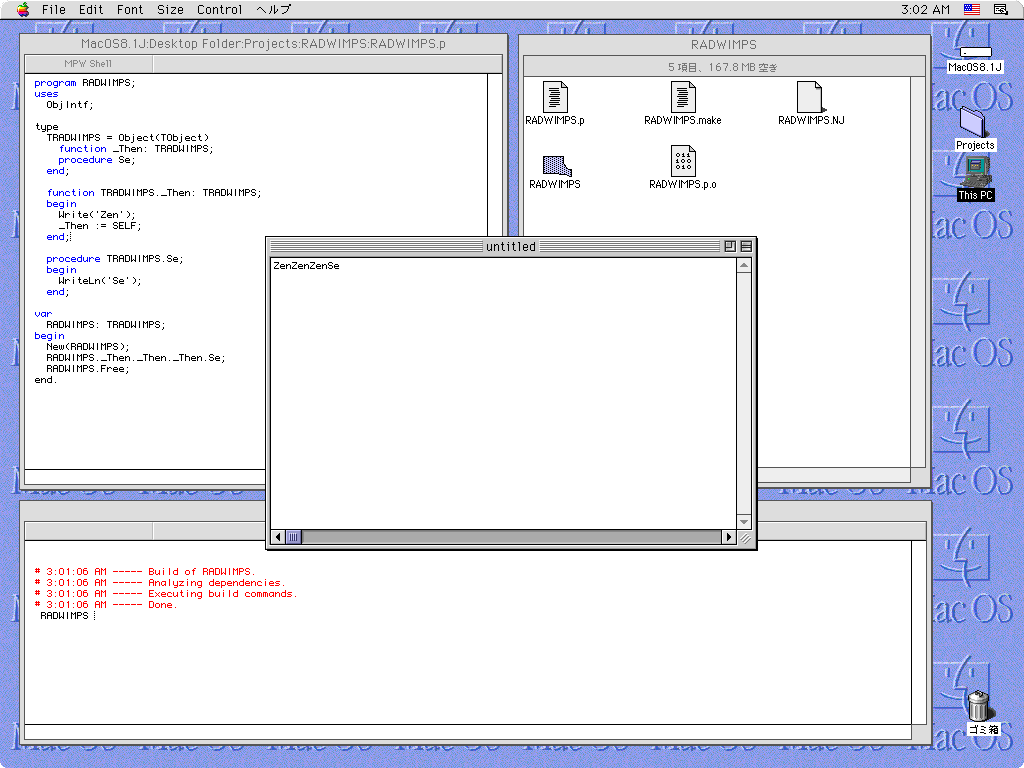Viewport: 1024px width, 768px height.
Task: Select the RADWIMPS.make file icon
Action: (682, 103)
